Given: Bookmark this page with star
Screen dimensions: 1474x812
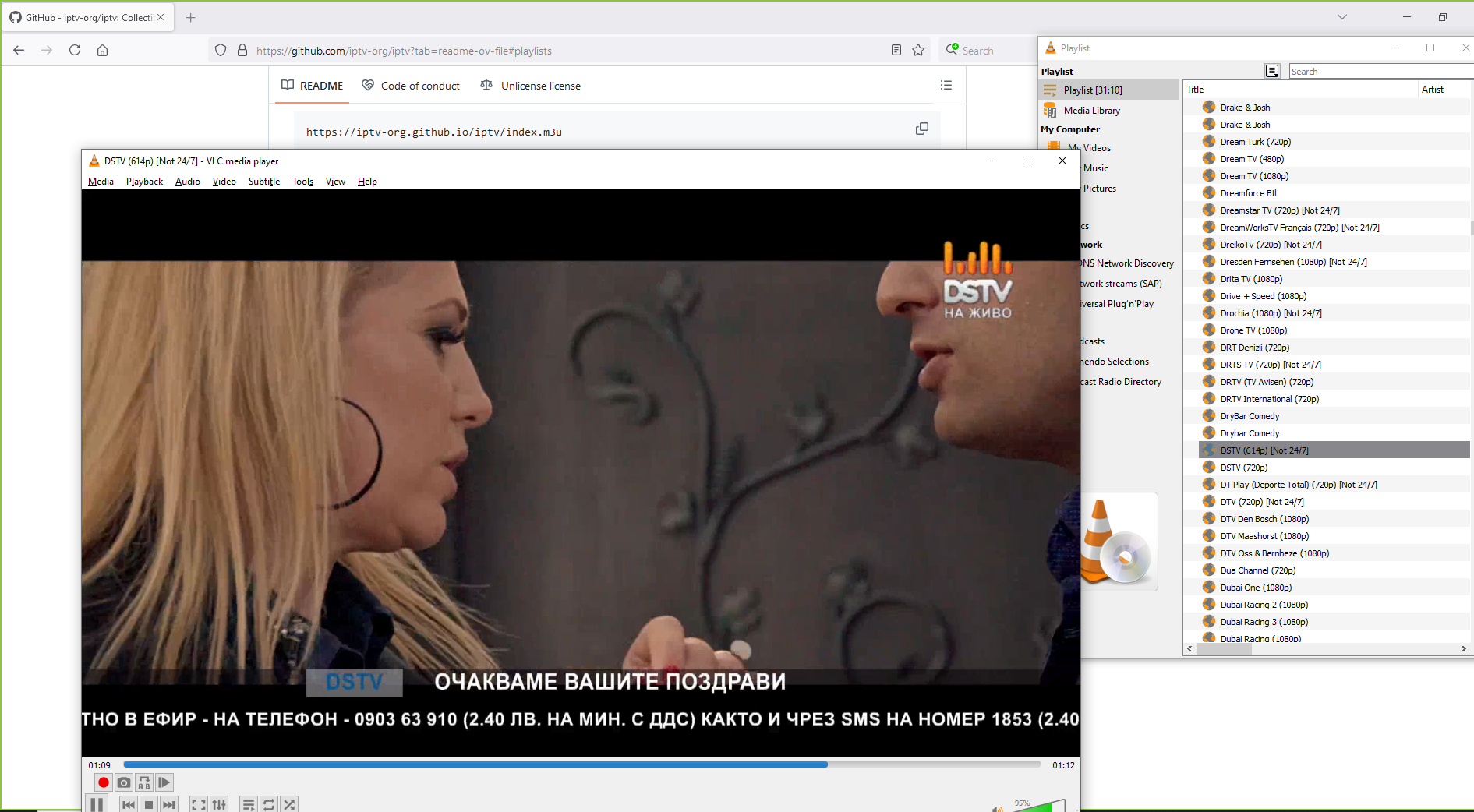Looking at the screenshot, I should point(918,50).
